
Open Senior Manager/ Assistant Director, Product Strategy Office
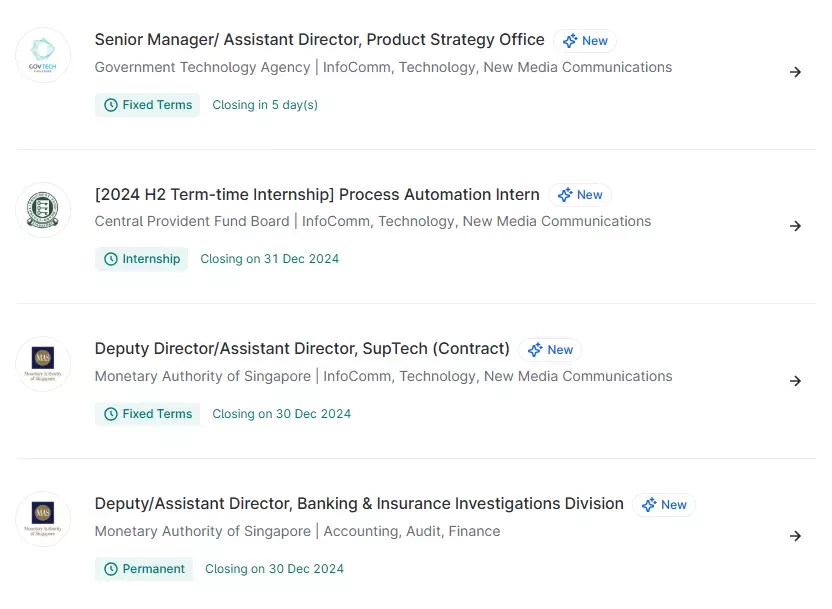point(319,40)
